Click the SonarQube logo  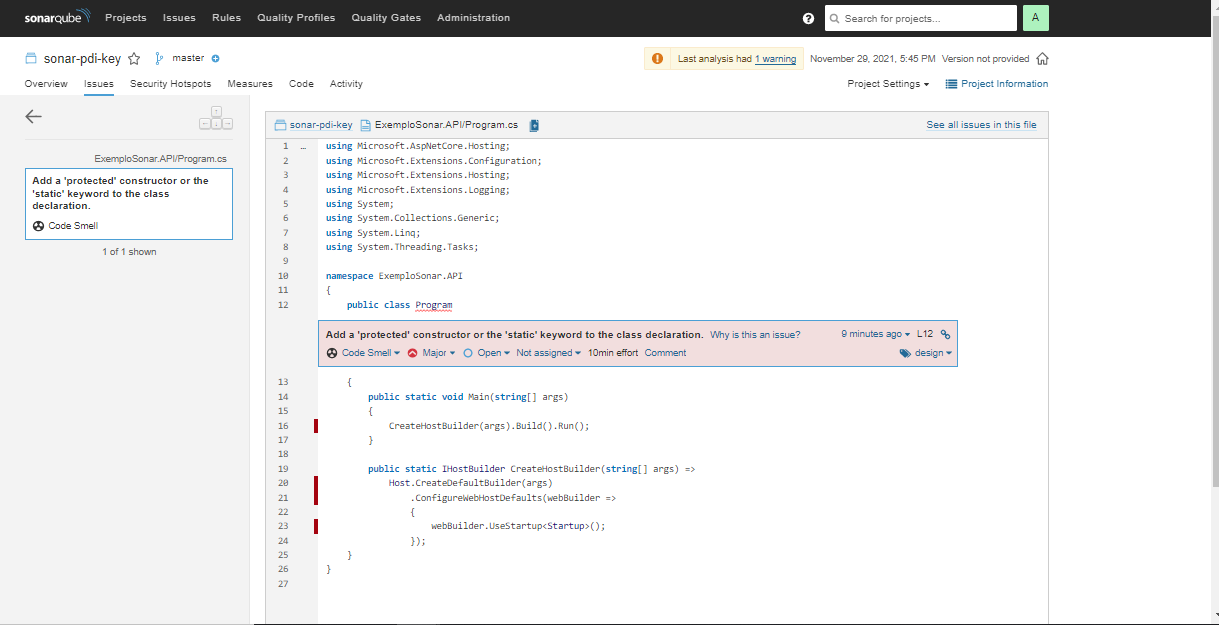tap(57, 17)
